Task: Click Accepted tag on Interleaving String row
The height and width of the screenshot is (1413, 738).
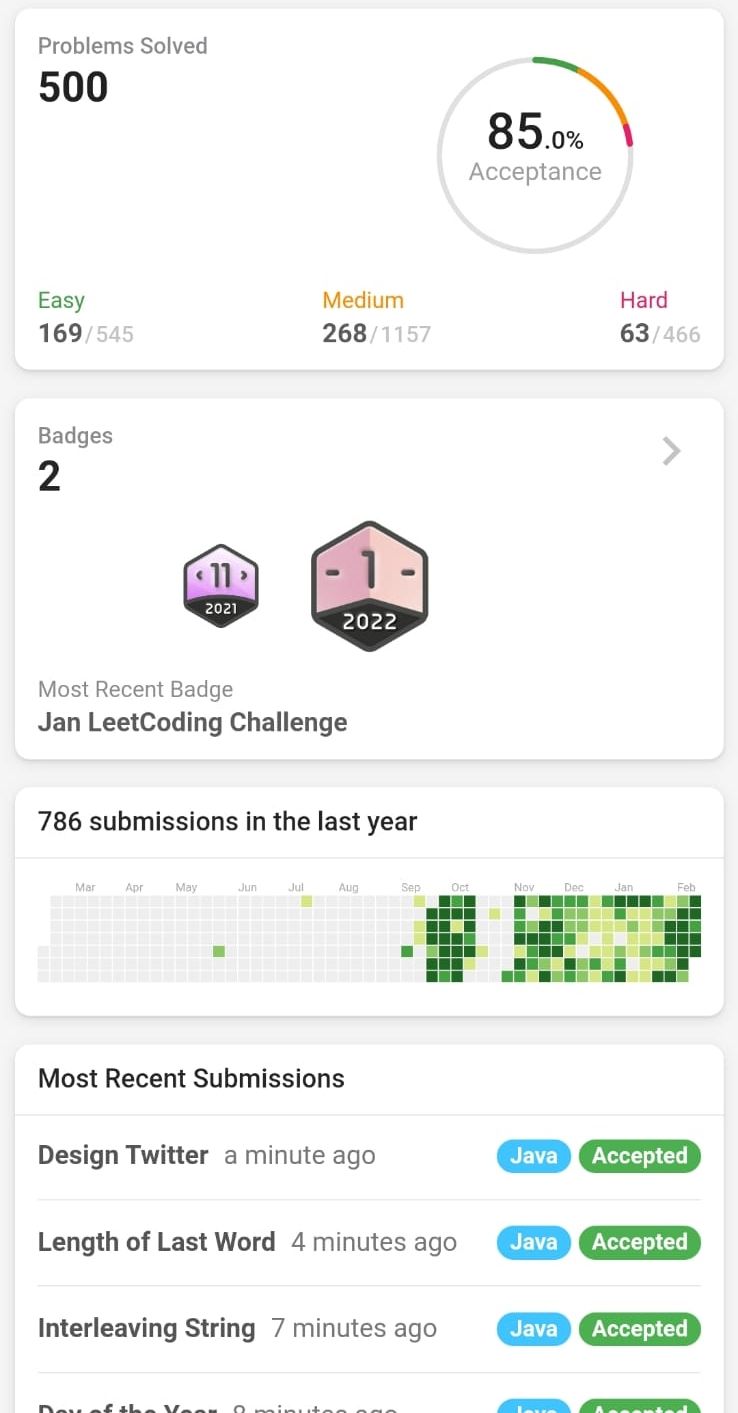Action: [x=640, y=1329]
